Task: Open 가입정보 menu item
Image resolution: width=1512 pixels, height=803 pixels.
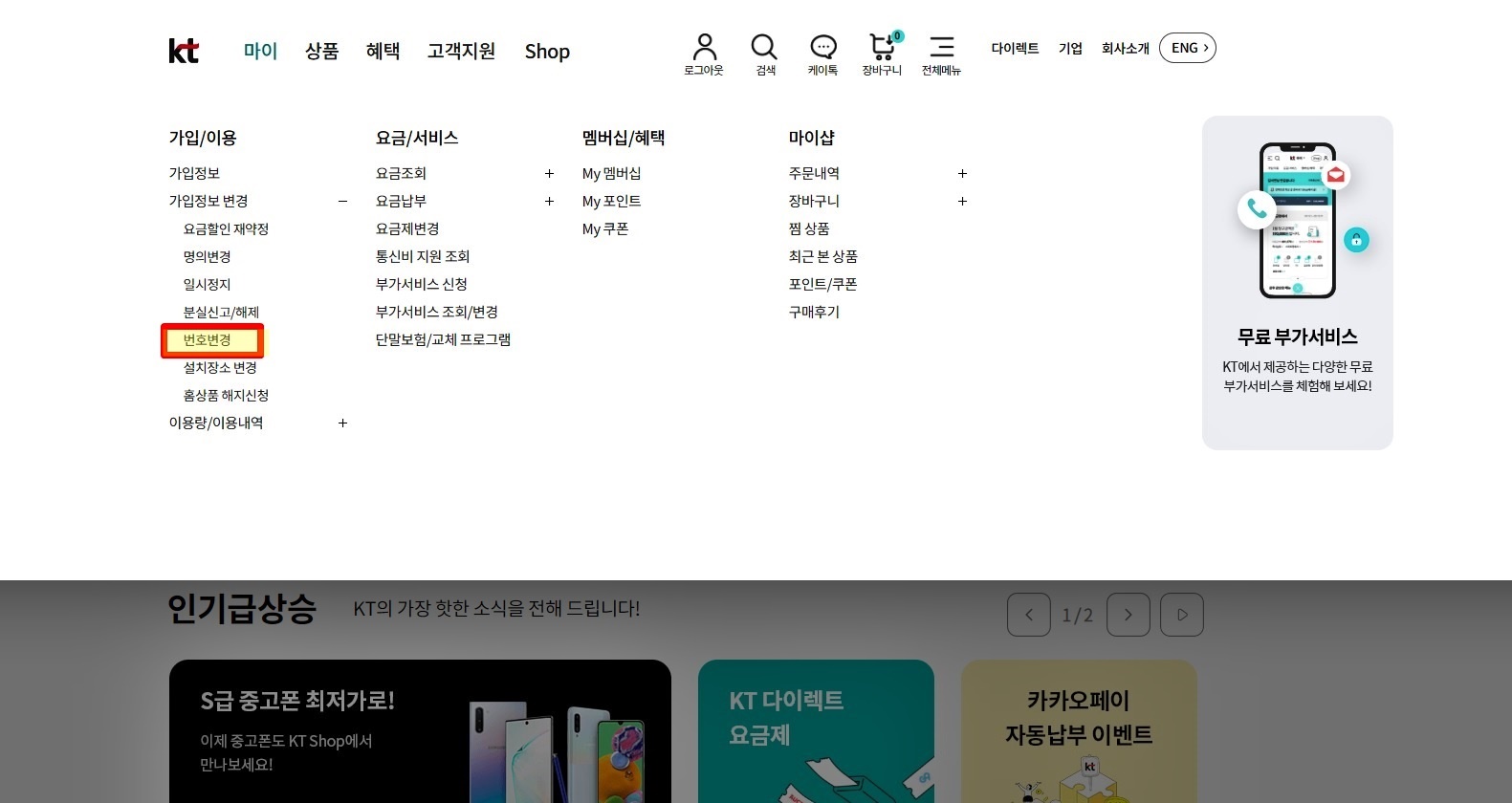Action: pyautogui.click(x=194, y=173)
